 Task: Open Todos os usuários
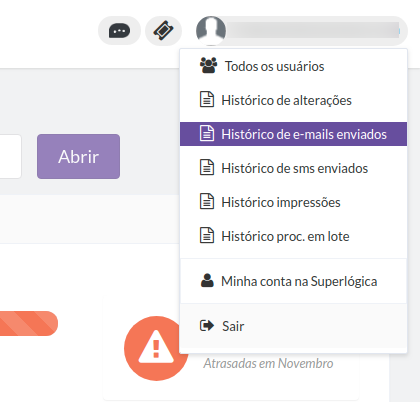[x=293, y=66]
